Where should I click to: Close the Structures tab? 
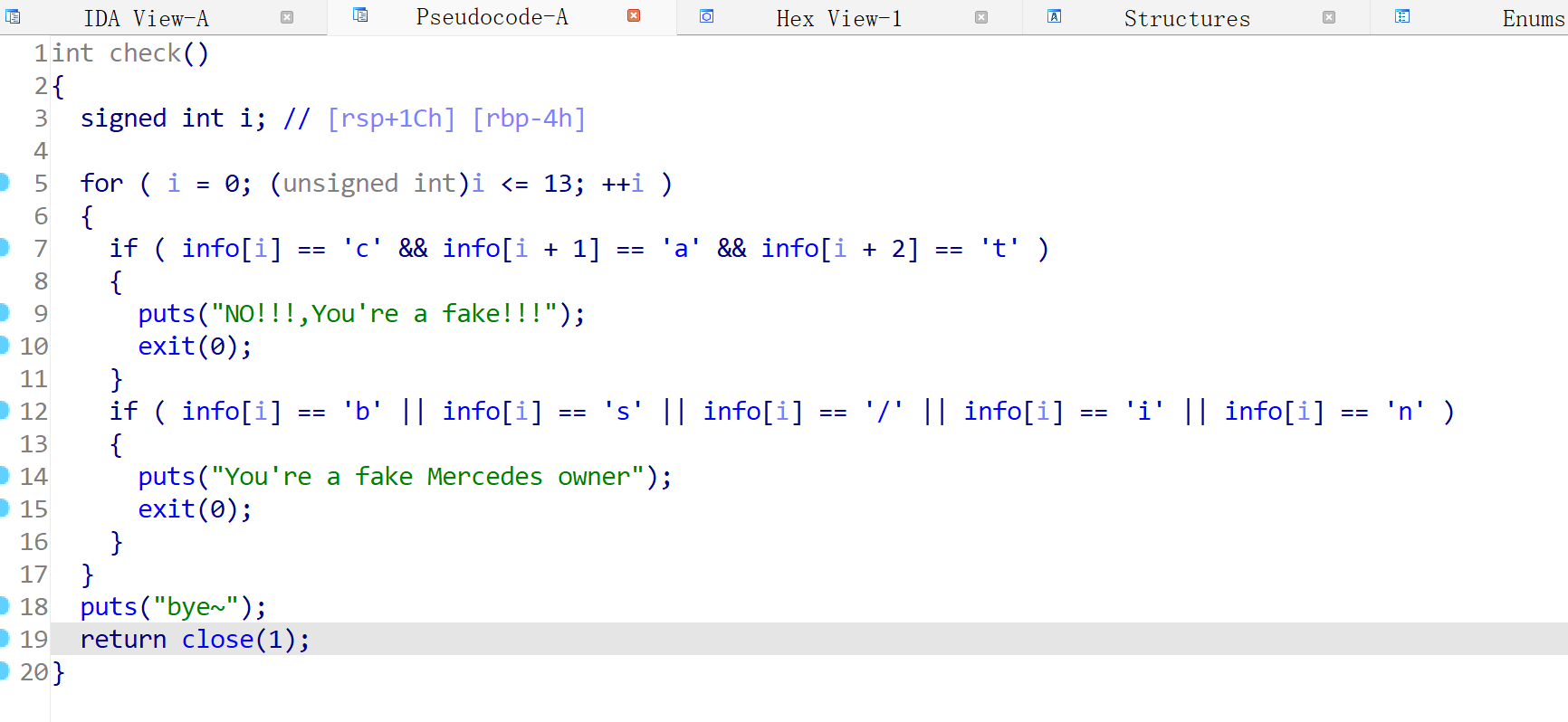click(x=1329, y=17)
